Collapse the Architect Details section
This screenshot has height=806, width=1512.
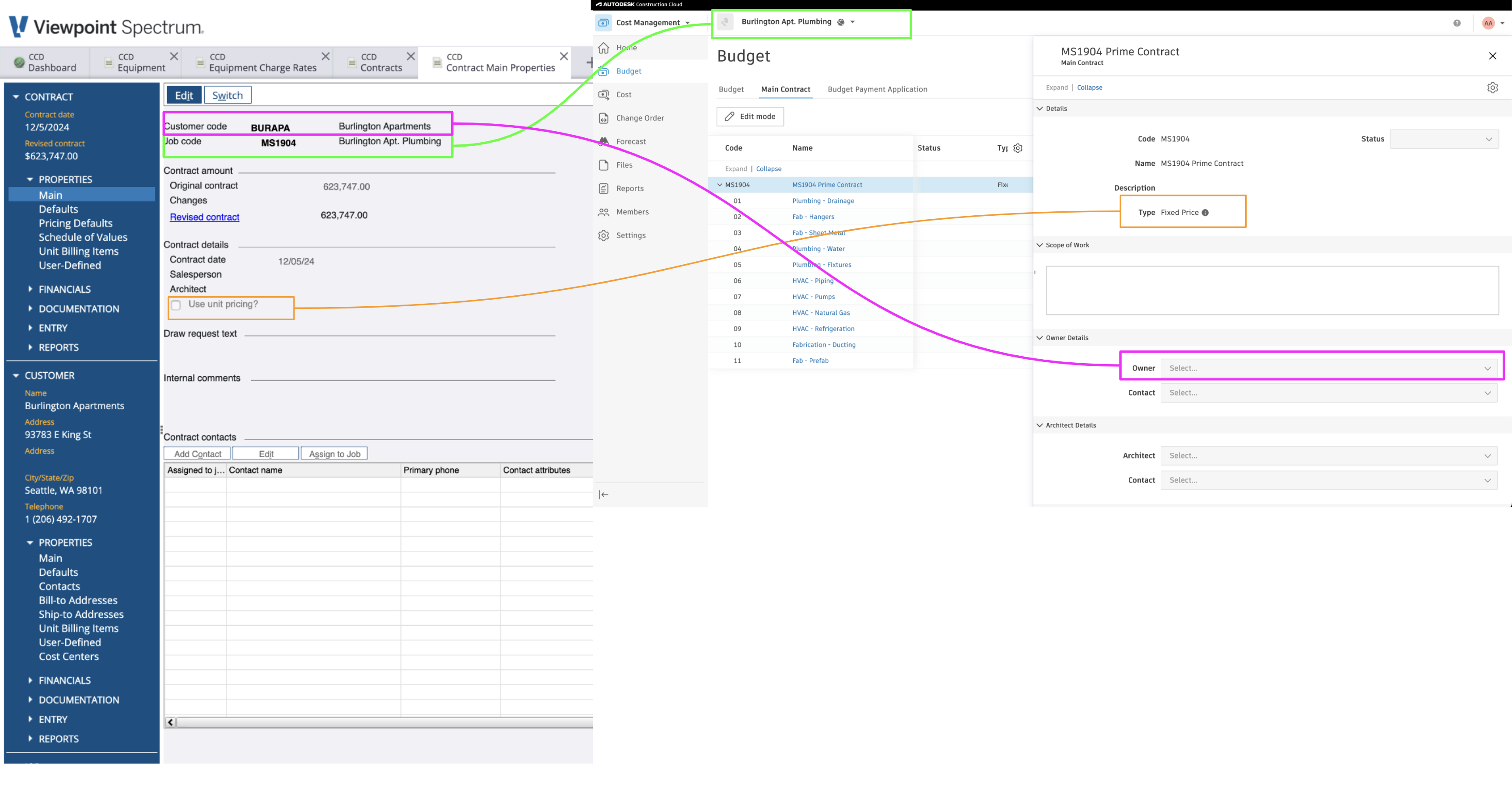pos(1039,426)
